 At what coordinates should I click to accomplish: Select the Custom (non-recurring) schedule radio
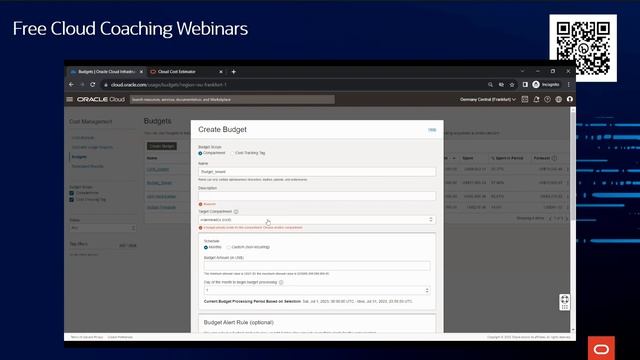click(229, 247)
